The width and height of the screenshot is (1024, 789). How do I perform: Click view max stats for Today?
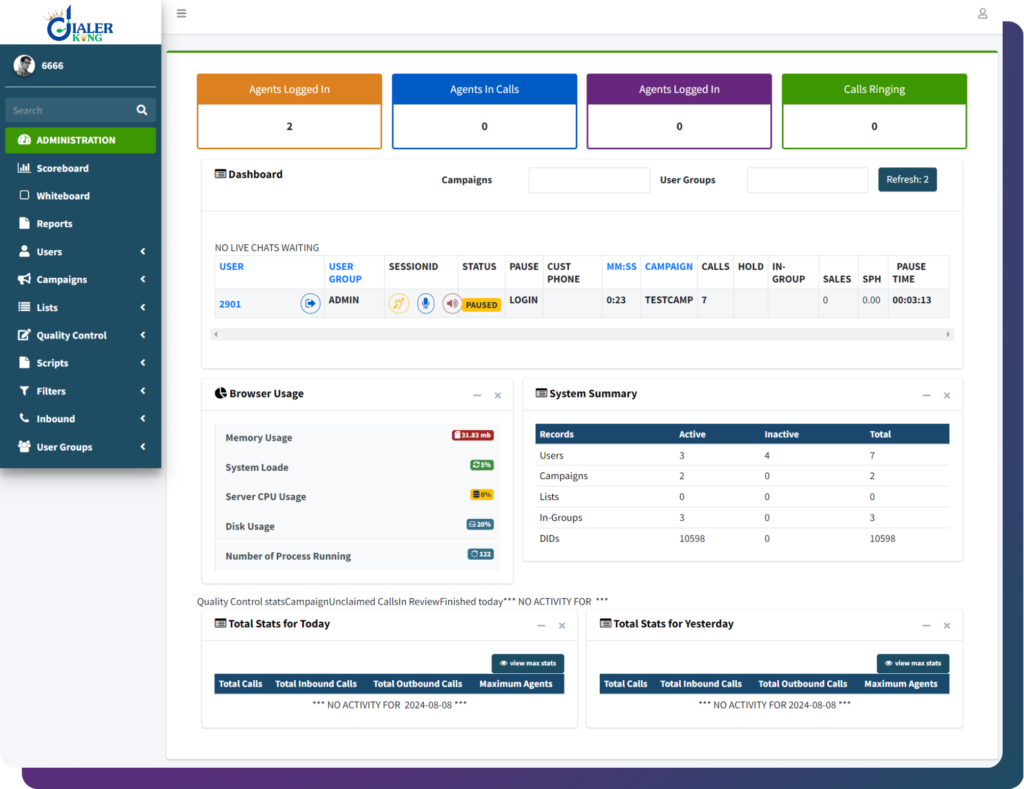[528, 663]
